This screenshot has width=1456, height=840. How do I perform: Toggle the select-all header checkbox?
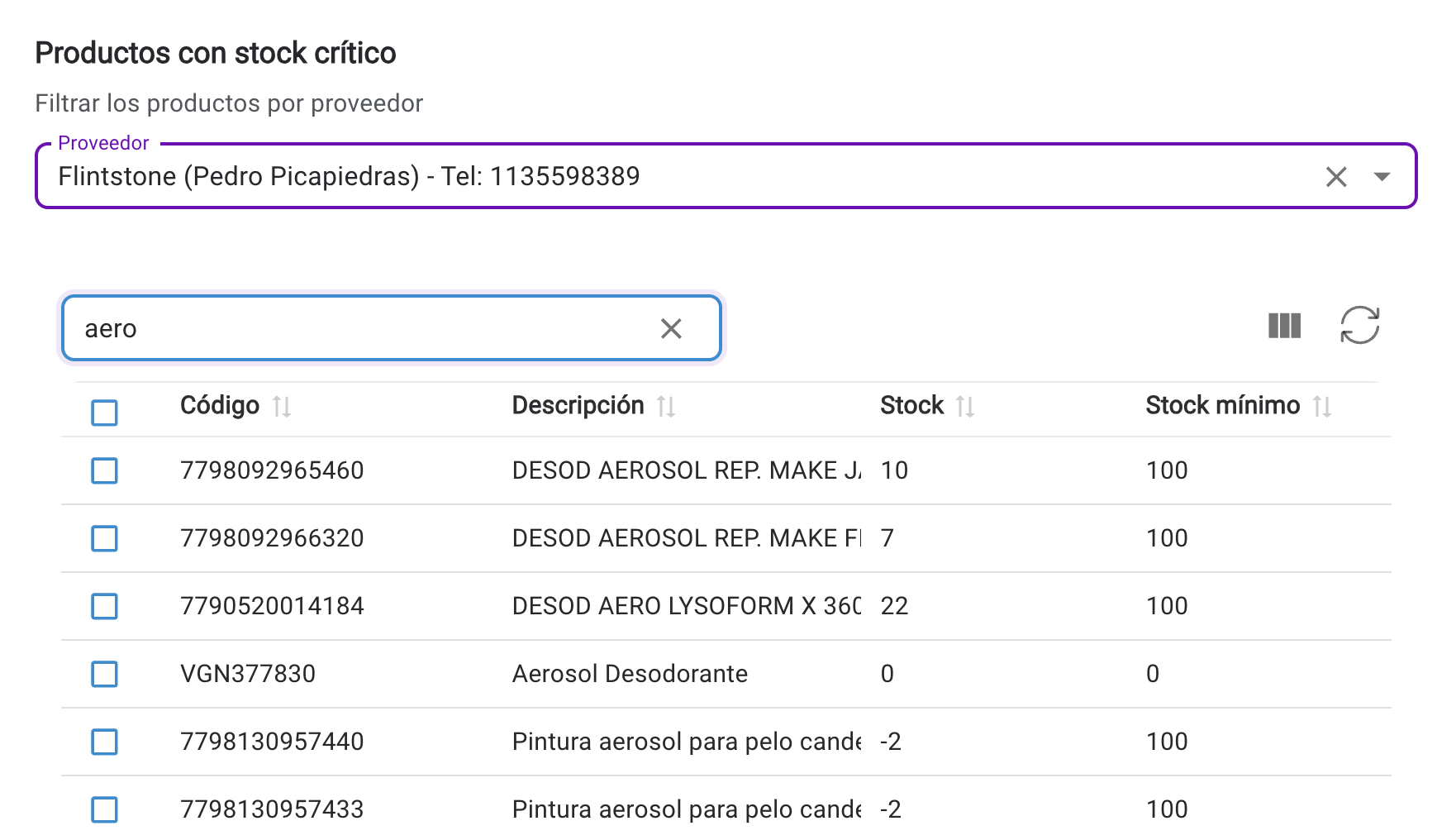coord(104,413)
